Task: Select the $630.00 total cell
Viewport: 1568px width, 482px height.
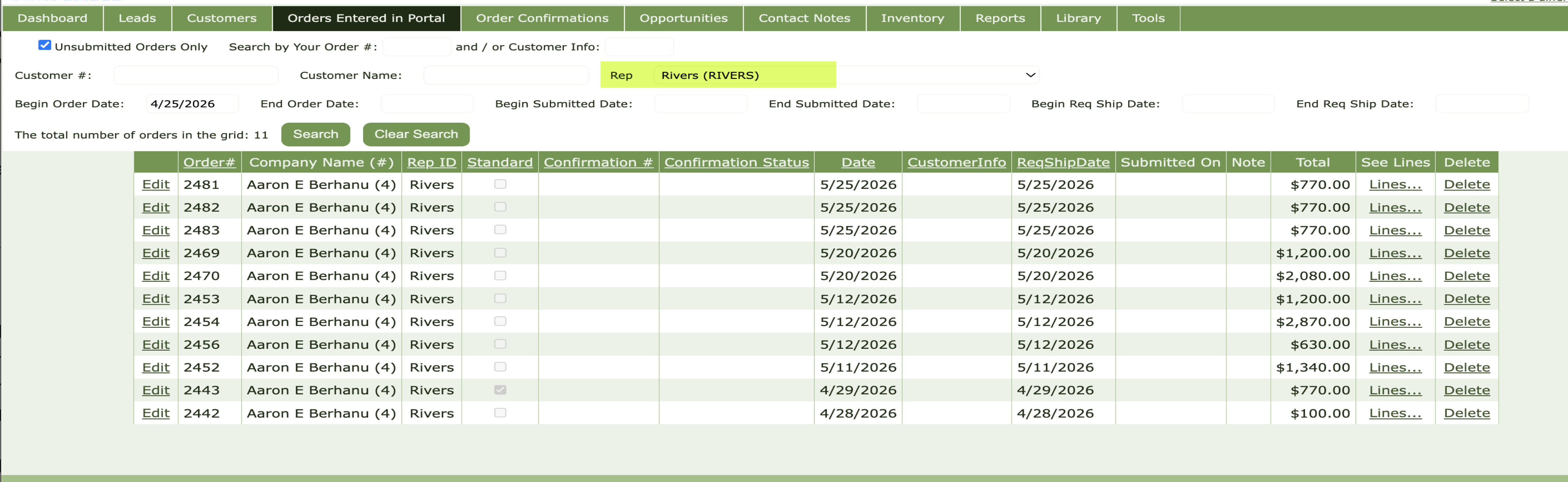Action: coord(1313,345)
